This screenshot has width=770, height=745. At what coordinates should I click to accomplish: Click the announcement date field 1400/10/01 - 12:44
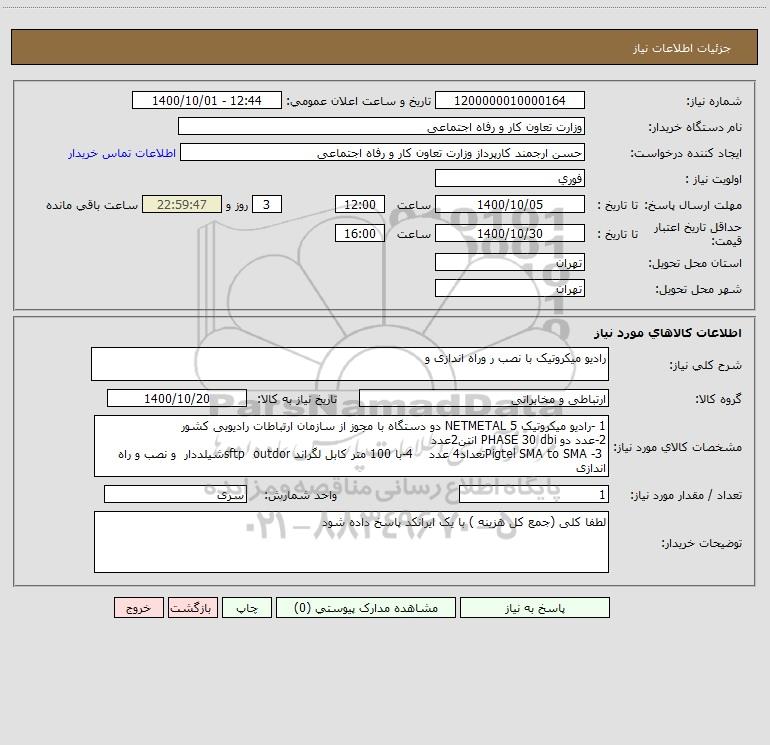click(207, 100)
